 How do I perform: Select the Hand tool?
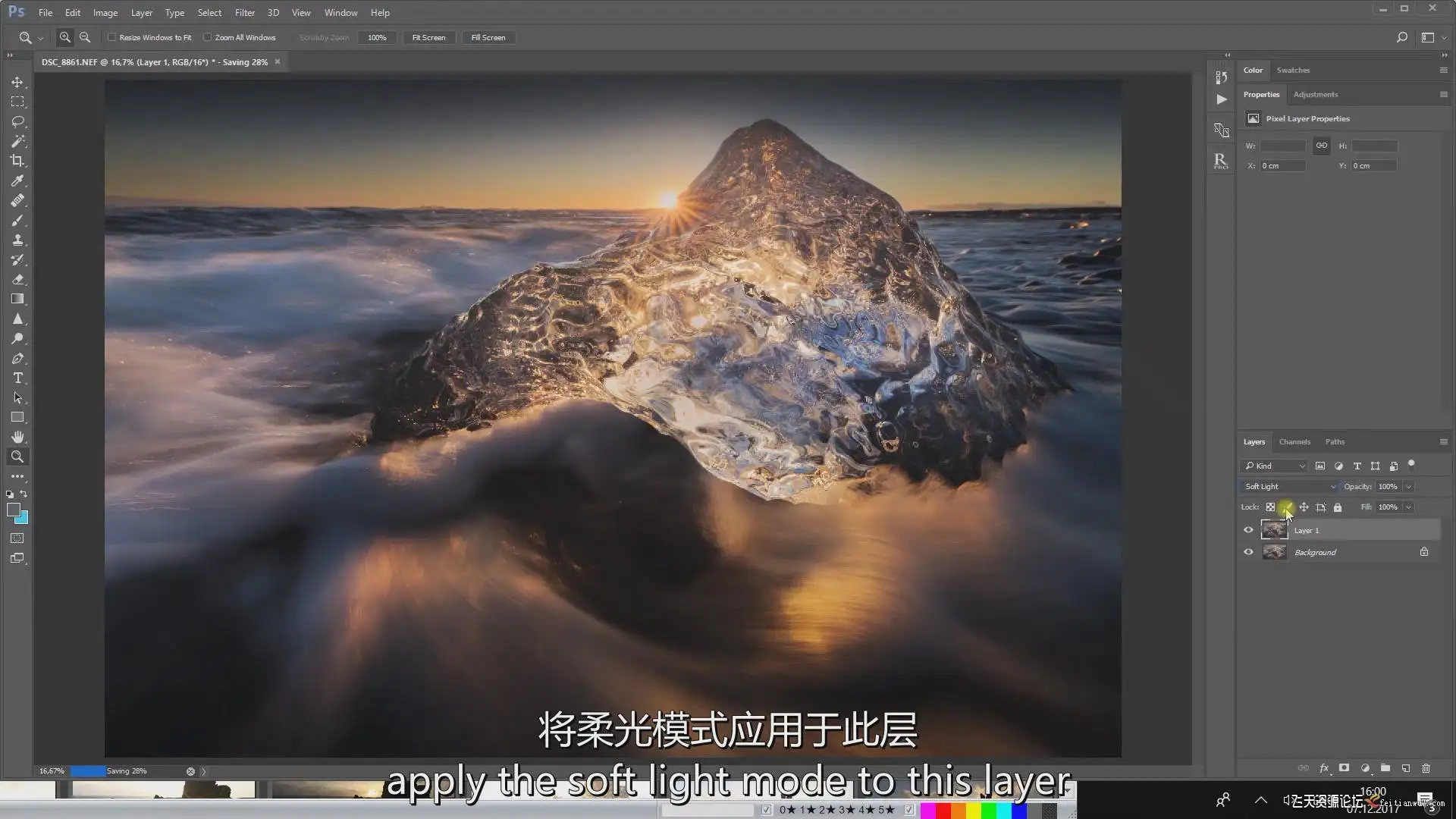(17, 437)
